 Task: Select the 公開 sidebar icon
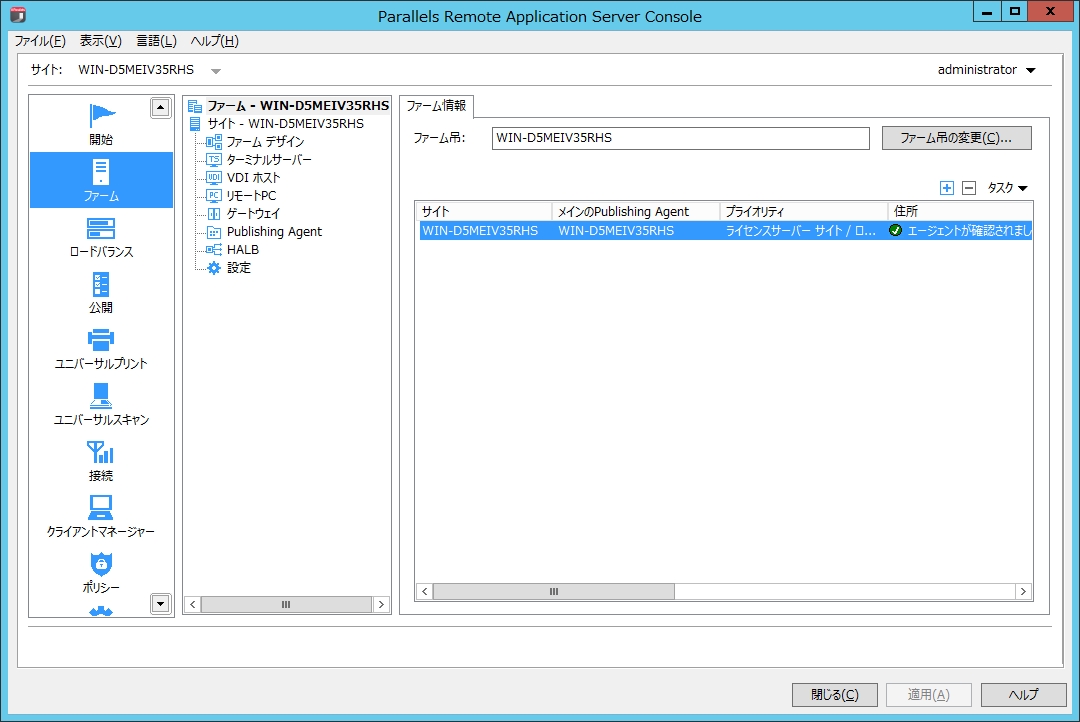pos(100,292)
